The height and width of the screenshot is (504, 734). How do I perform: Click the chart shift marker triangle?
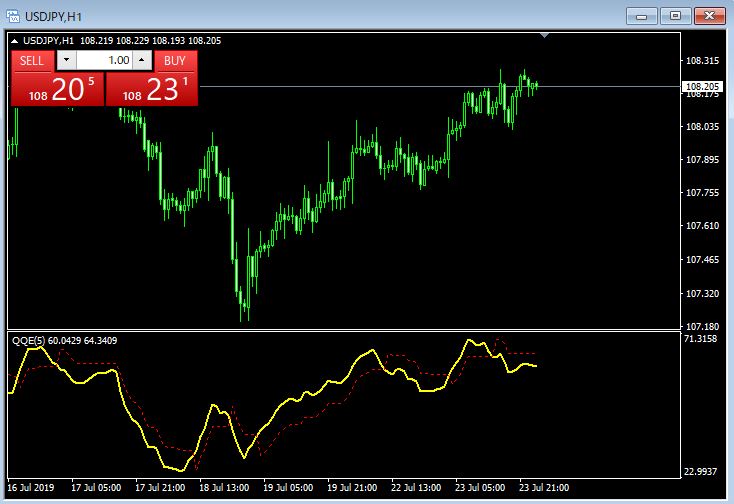point(544,35)
